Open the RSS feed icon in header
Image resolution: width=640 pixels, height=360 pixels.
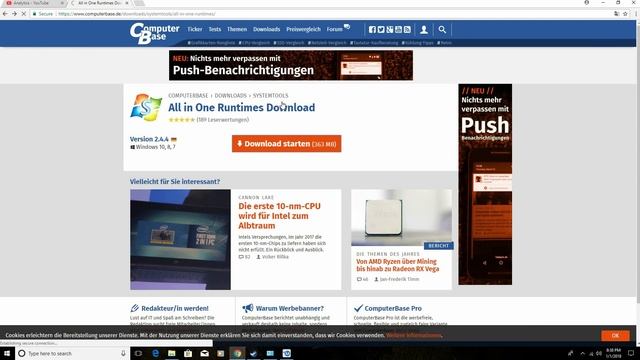pos(407,29)
